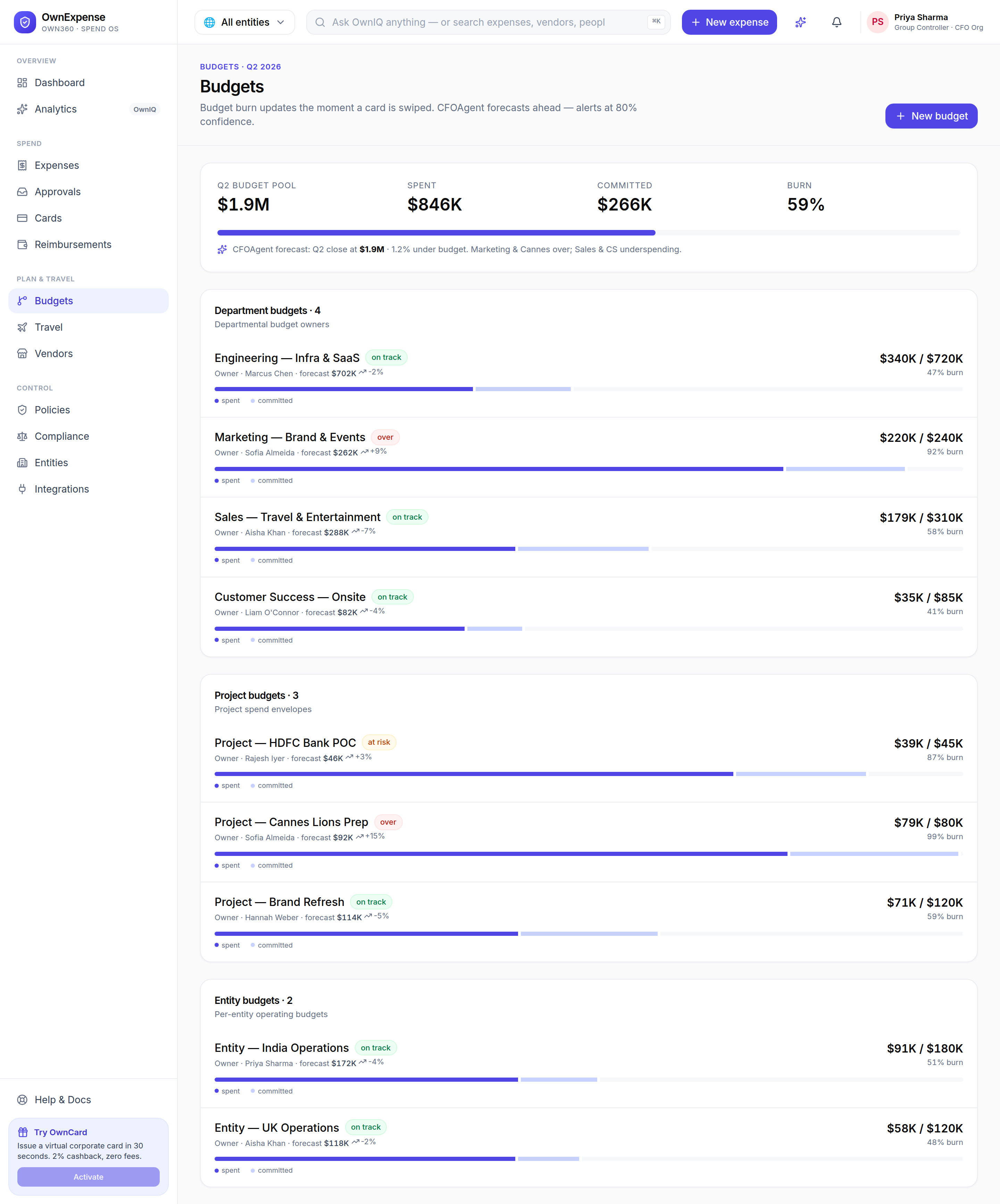
Task: Expand the All entities dropdown chevron
Action: click(280, 22)
